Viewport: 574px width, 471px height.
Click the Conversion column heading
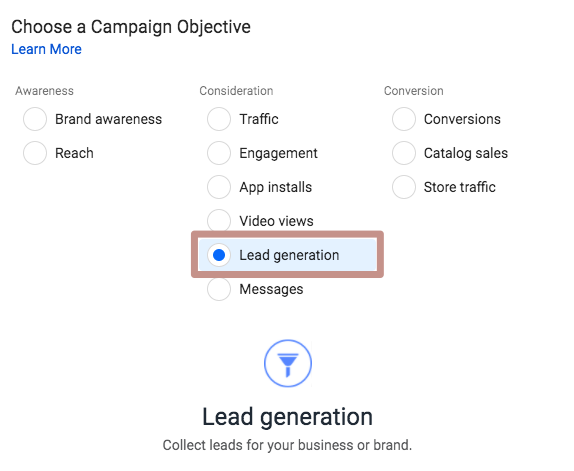pos(414,91)
